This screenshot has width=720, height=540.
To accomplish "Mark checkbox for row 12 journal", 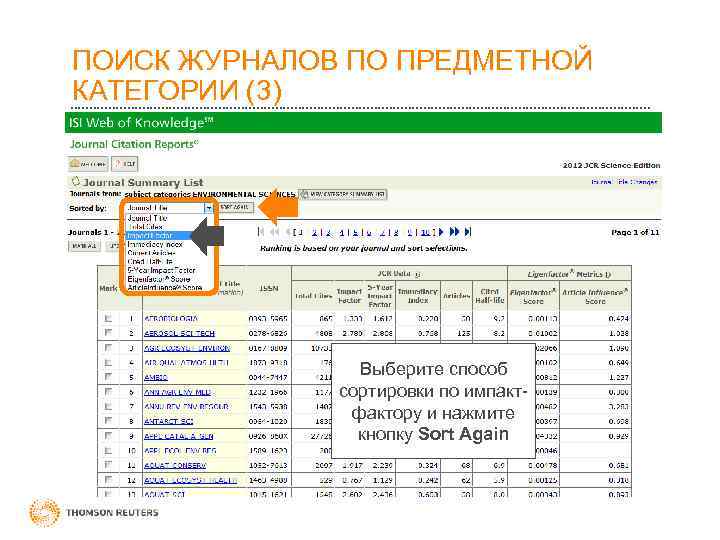I will click(x=108, y=480).
